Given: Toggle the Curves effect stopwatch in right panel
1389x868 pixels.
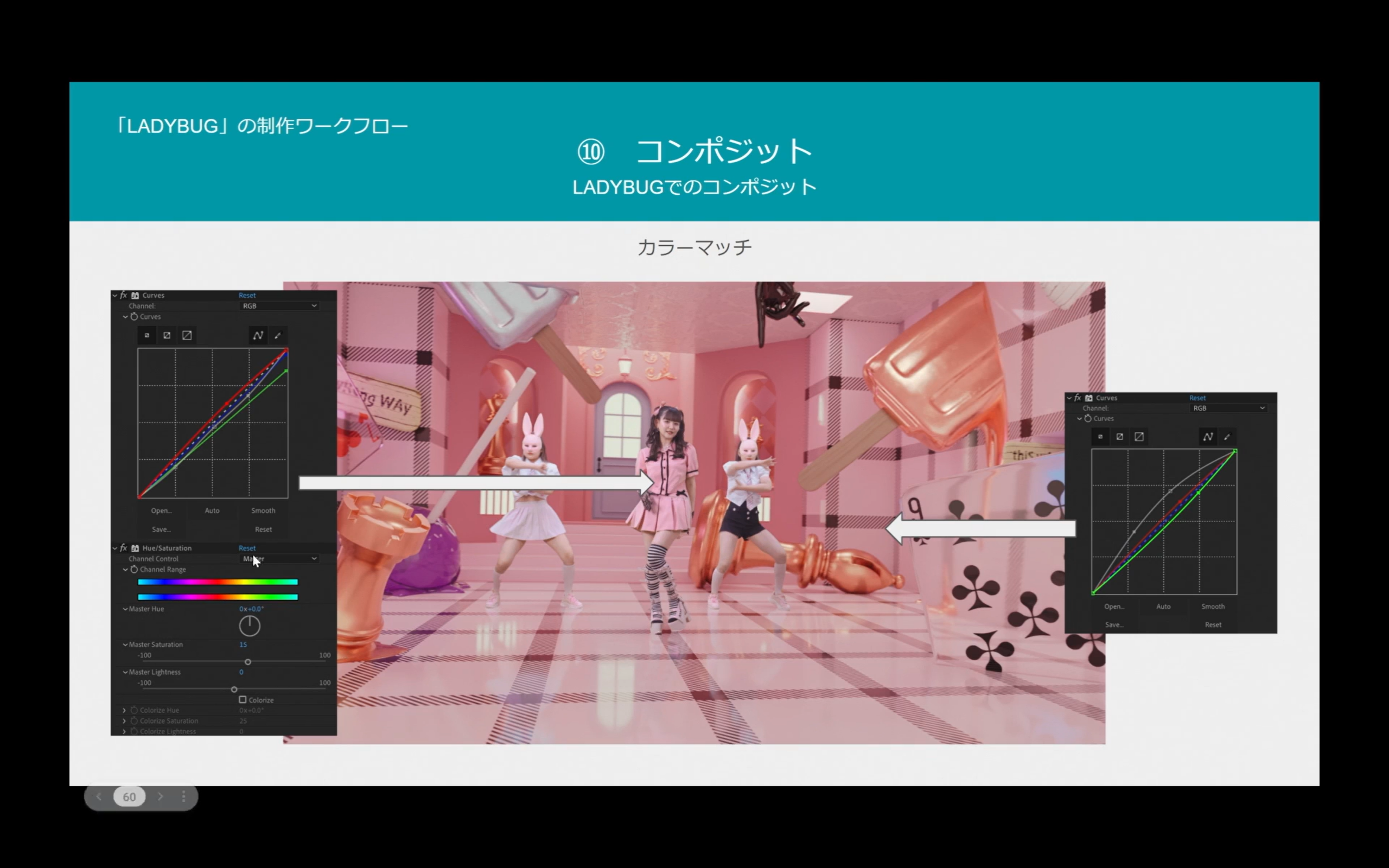Looking at the screenshot, I should coord(1088,419).
